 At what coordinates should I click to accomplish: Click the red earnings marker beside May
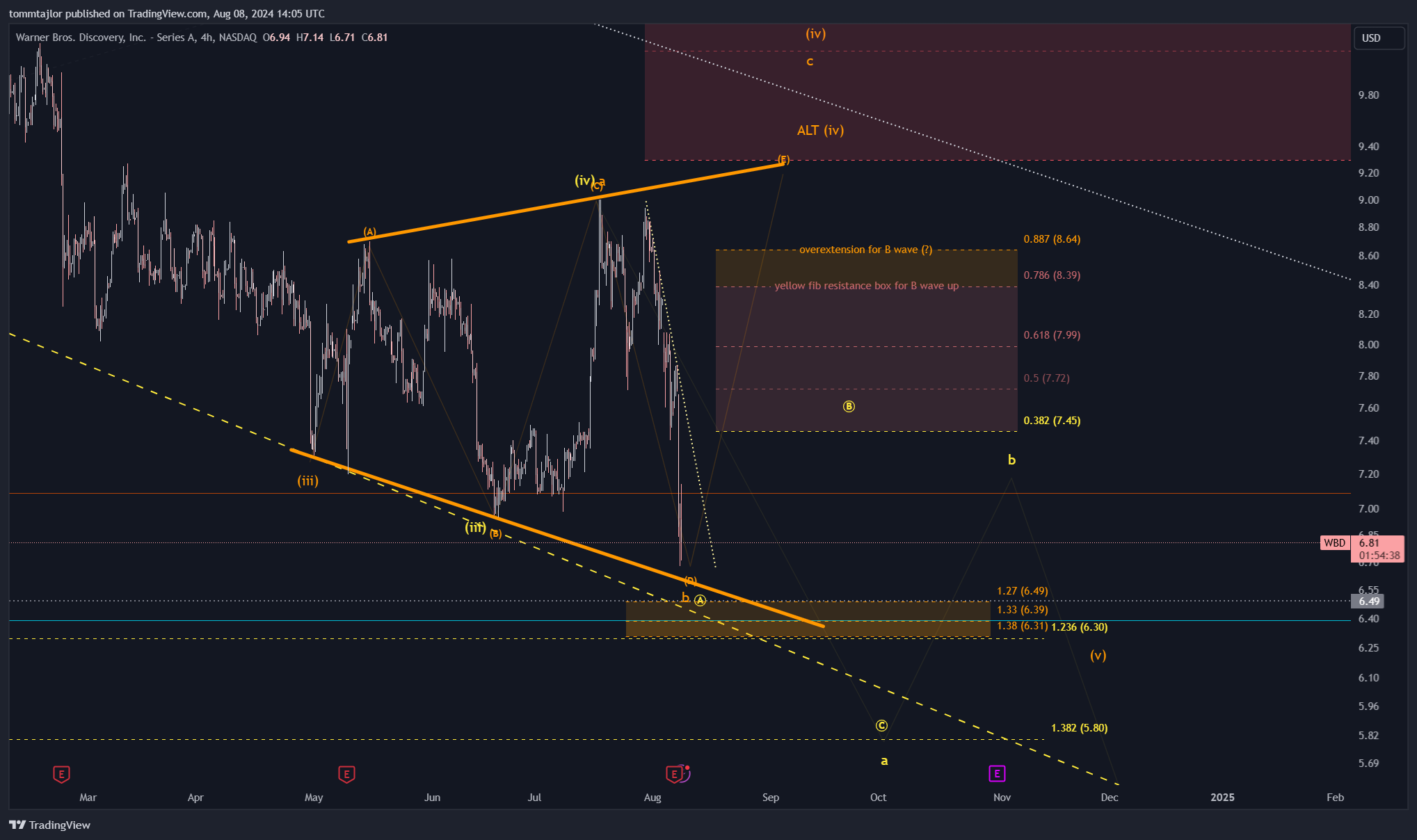coord(346,774)
